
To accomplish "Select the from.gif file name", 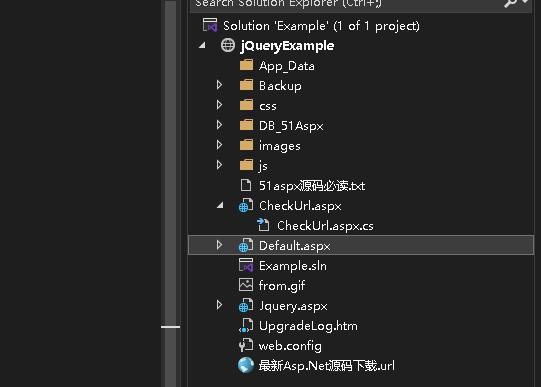I will point(282,286).
